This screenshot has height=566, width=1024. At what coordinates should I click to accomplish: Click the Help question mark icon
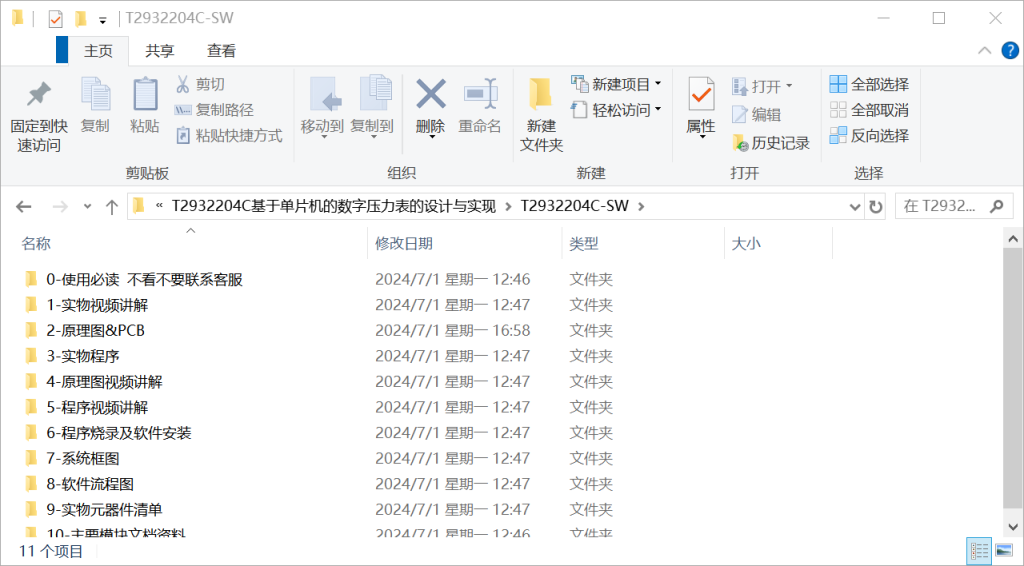pos(1010,50)
